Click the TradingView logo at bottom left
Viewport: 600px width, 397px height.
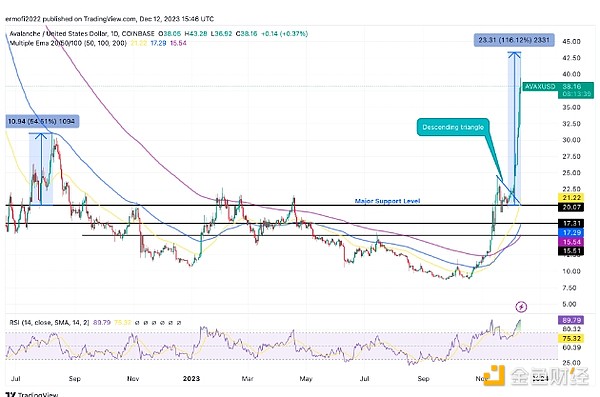coord(32,394)
